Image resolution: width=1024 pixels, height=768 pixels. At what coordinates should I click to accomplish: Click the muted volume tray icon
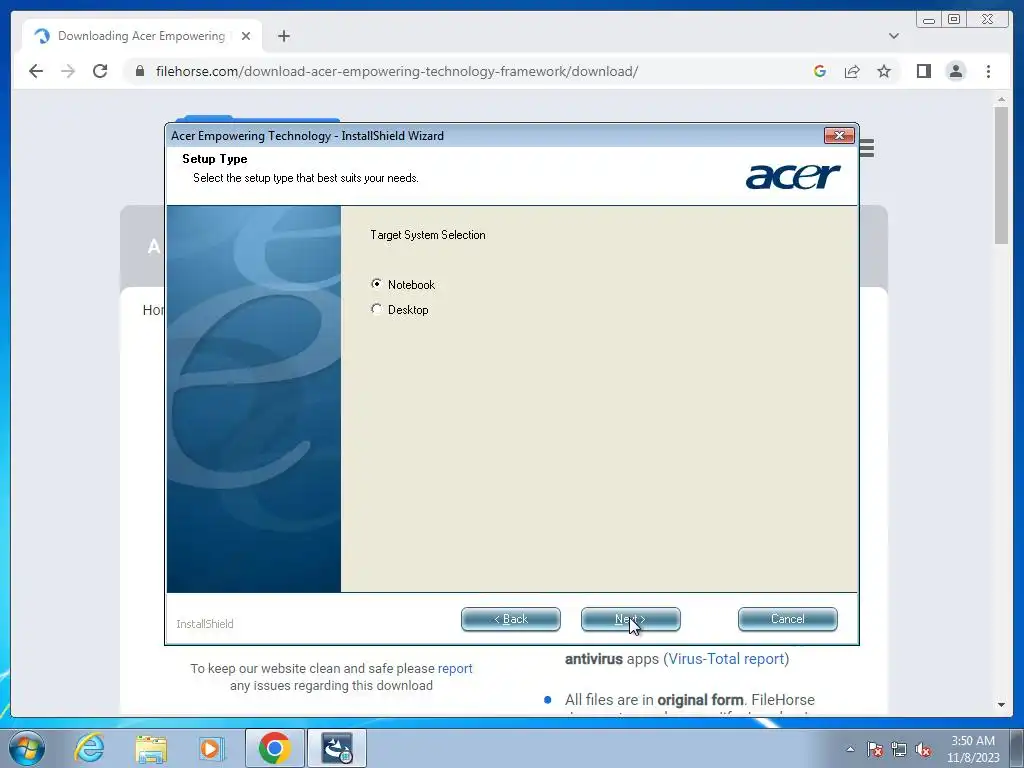pos(923,750)
